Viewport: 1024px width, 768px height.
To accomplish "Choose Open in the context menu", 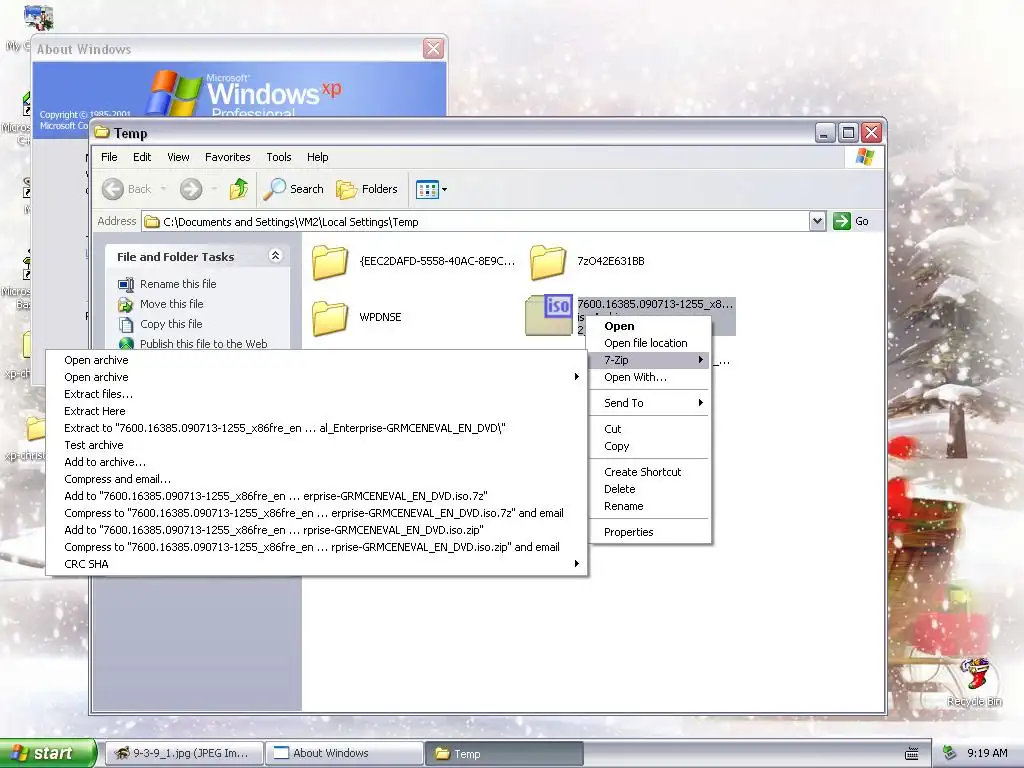I will (x=648, y=326).
